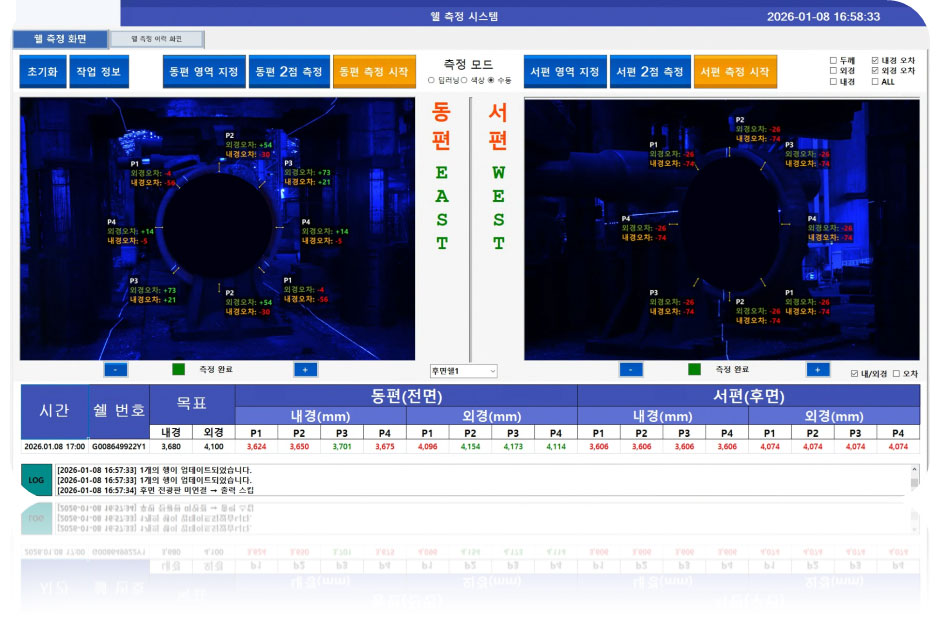This screenshot has height=630, width=940.
Task: Uncheck the 외경 오차 checkbox
Action: tap(875, 71)
